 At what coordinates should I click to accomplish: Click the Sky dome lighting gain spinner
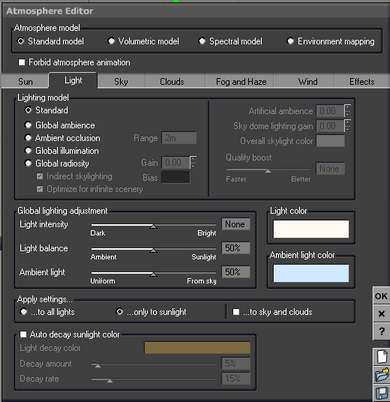click(348, 126)
